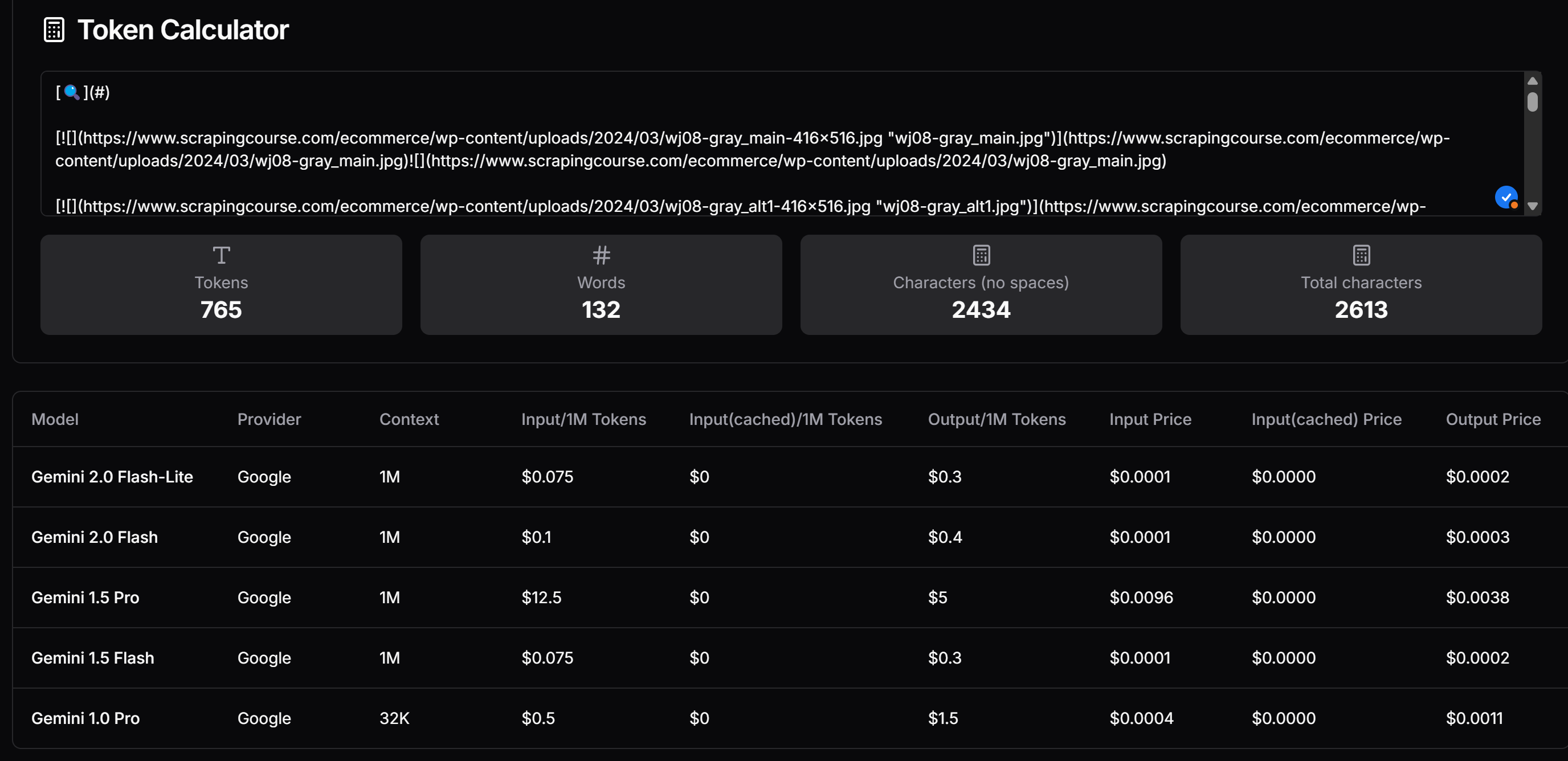Select the Gemini 1.0 Pro row

click(85, 718)
